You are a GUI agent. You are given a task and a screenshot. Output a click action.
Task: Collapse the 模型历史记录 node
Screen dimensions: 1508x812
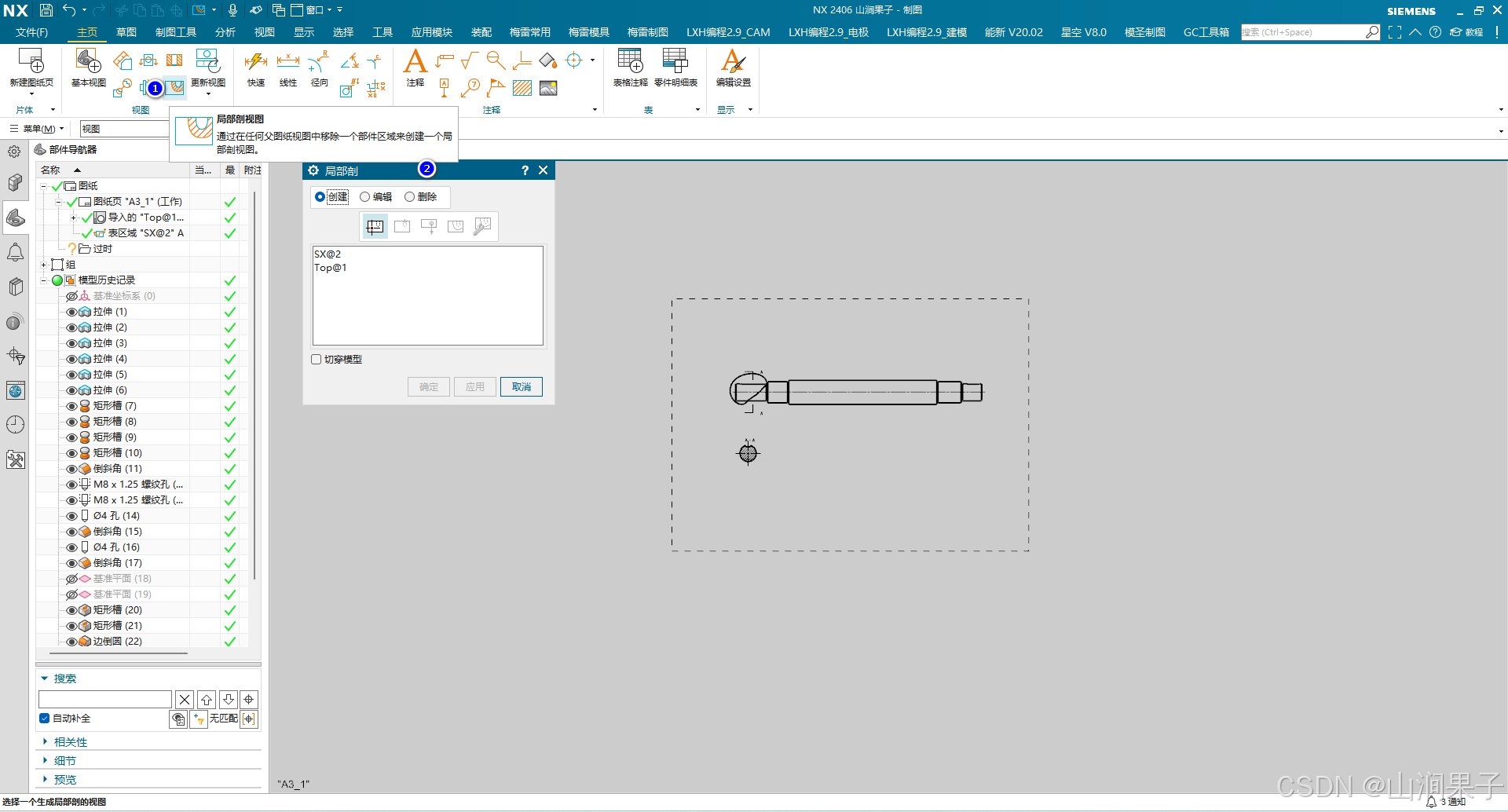coord(44,280)
